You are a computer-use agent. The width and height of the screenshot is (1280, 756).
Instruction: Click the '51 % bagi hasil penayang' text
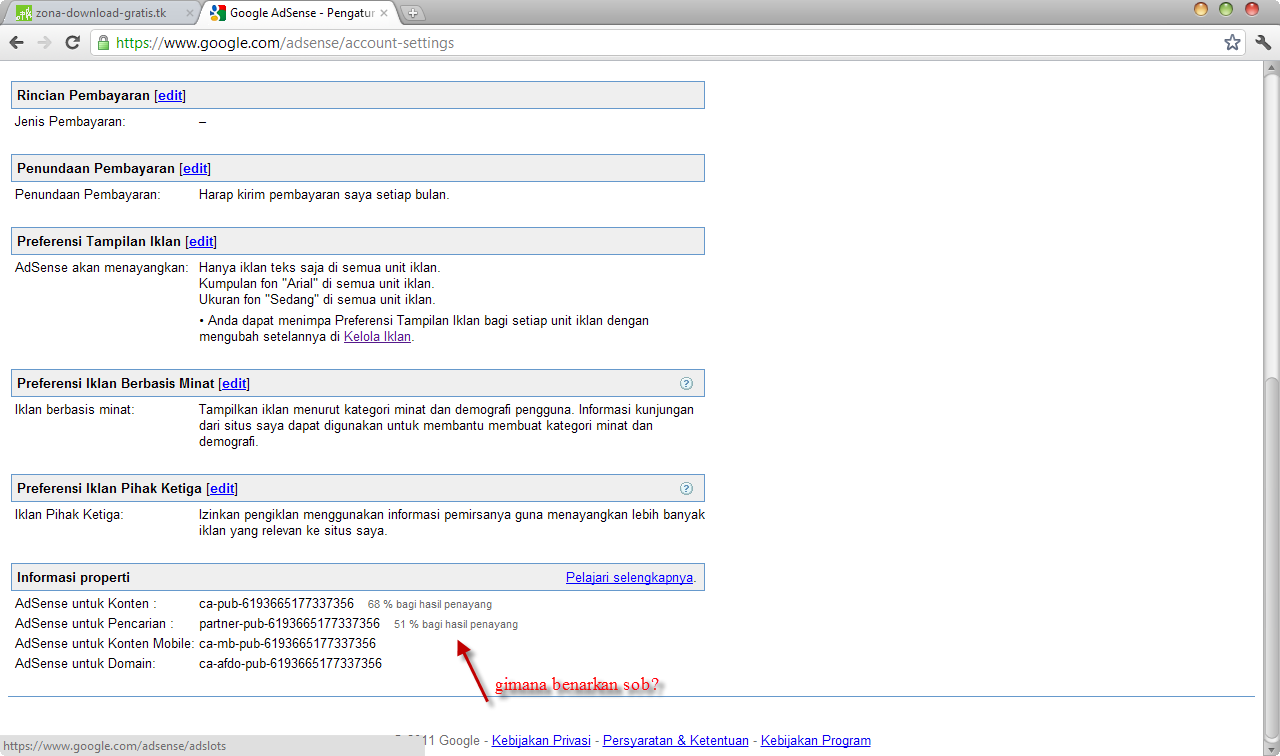(456, 625)
